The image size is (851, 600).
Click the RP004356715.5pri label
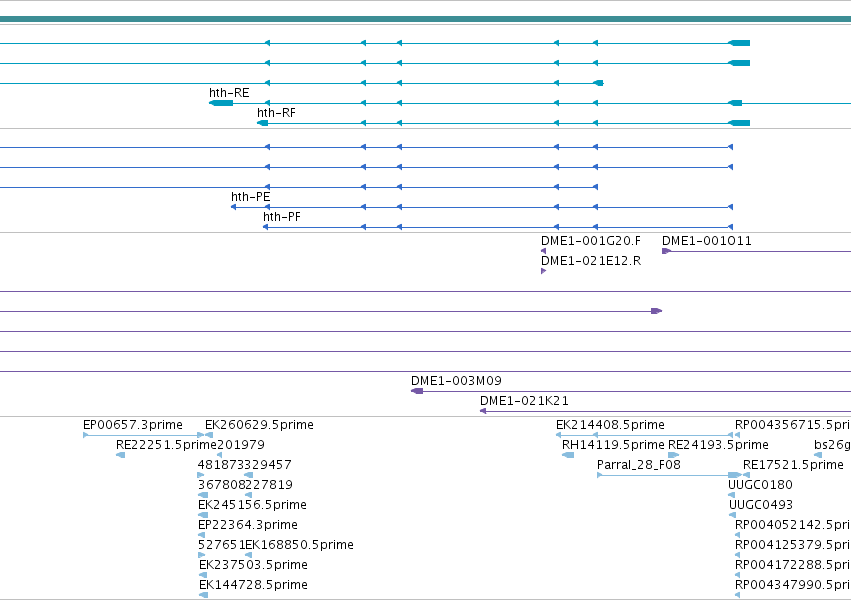click(x=793, y=425)
